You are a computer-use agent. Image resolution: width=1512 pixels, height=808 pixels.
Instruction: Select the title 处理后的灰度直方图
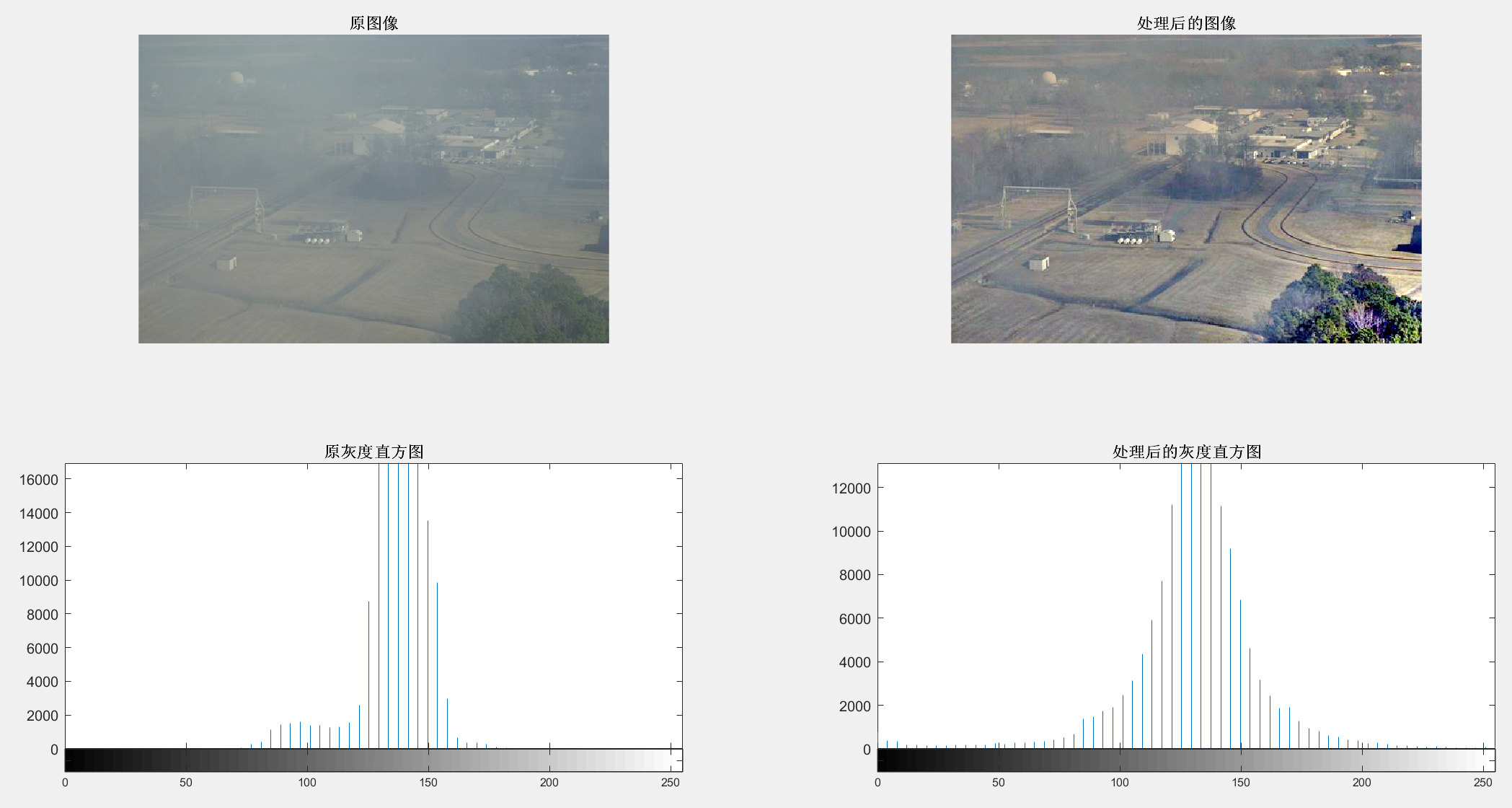1187,452
